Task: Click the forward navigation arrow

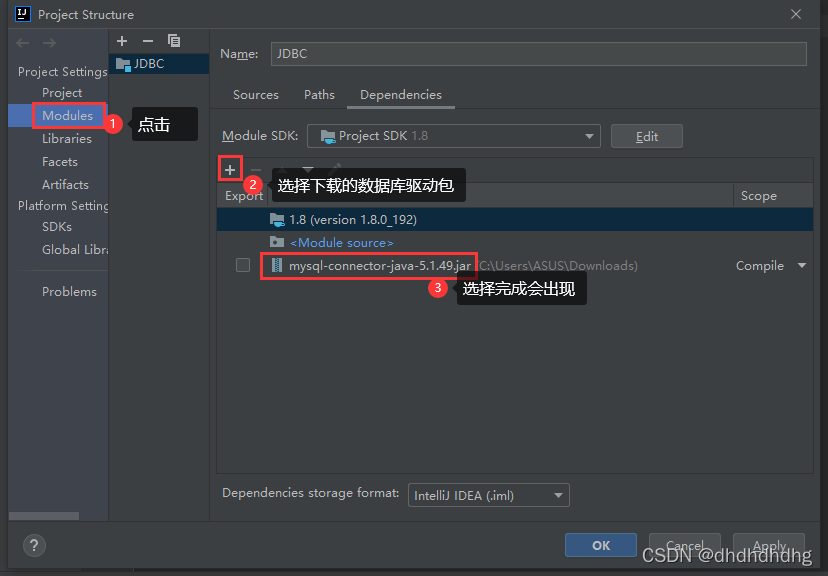Action: [49, 43]
